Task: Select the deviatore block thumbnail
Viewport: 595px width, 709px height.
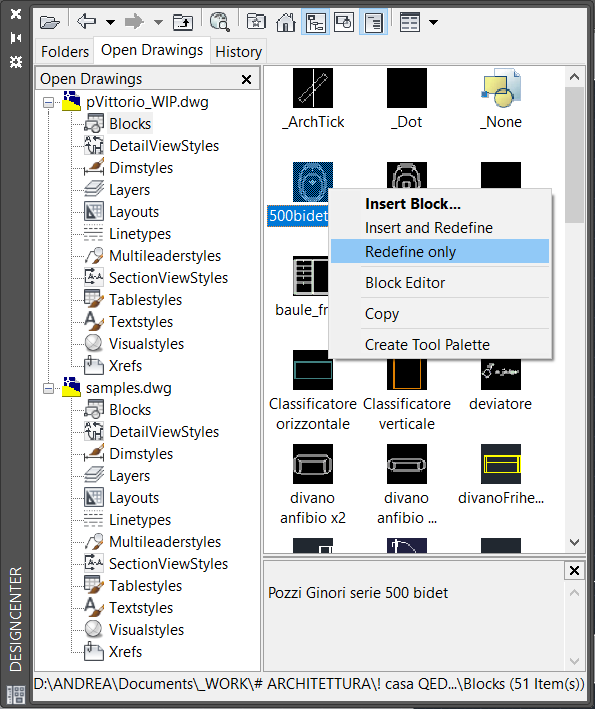Action: (x=501, y=372)
